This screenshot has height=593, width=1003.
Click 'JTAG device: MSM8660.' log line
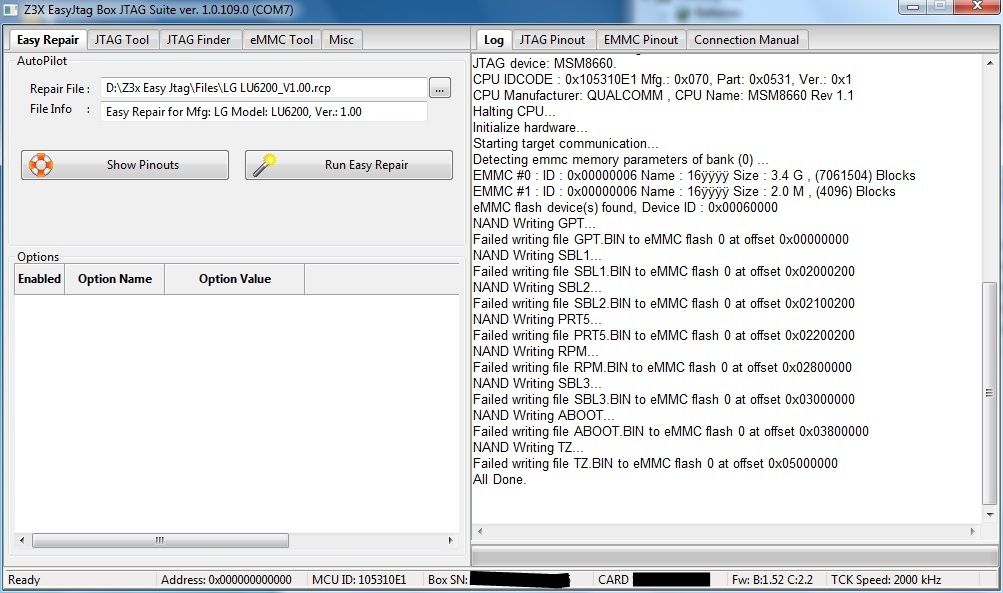pyautogui.click(x=544, y=63)
